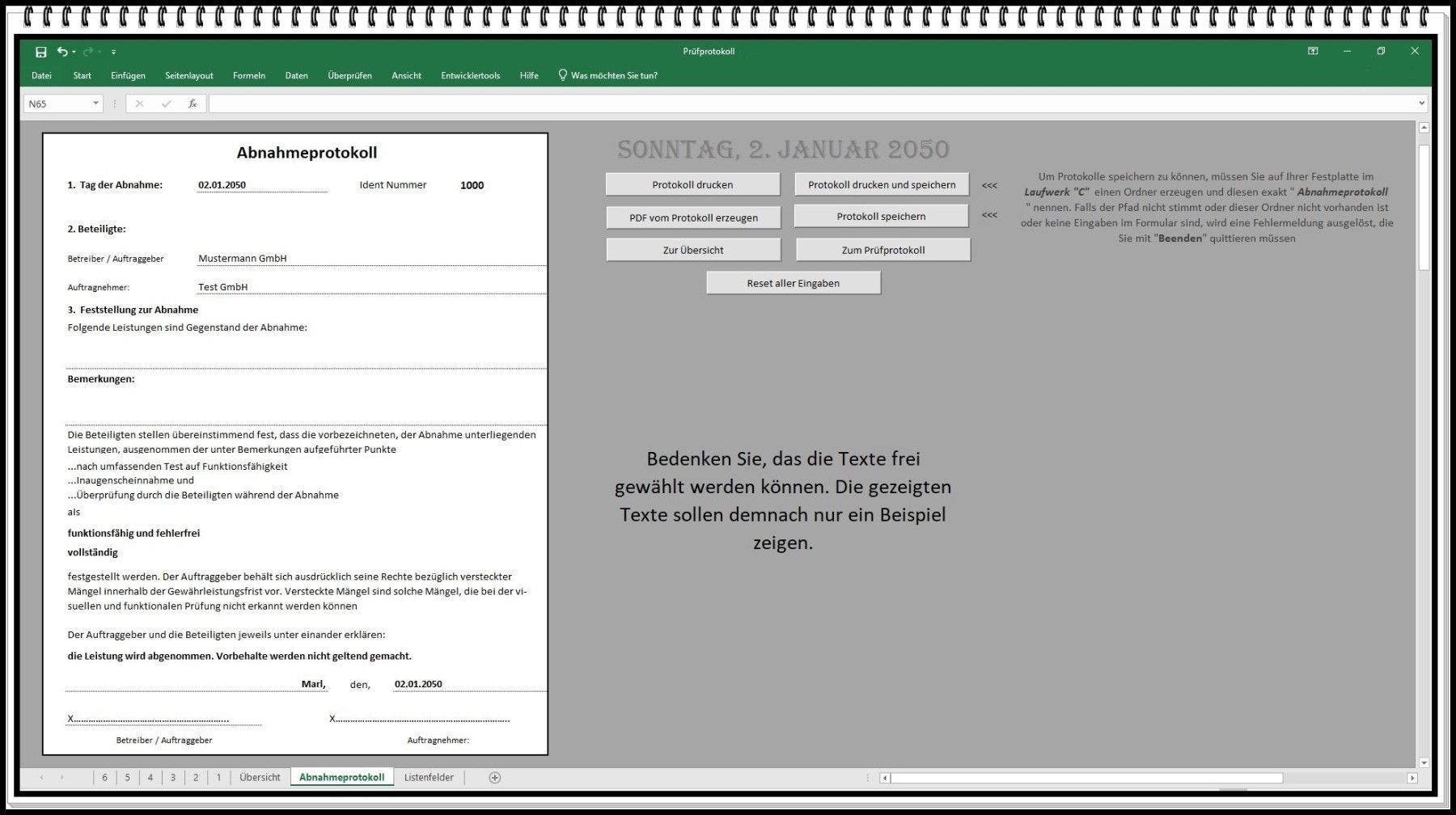
Task: Switch to the Übersicht sheet tab
Action: click(x=260, y=778)
